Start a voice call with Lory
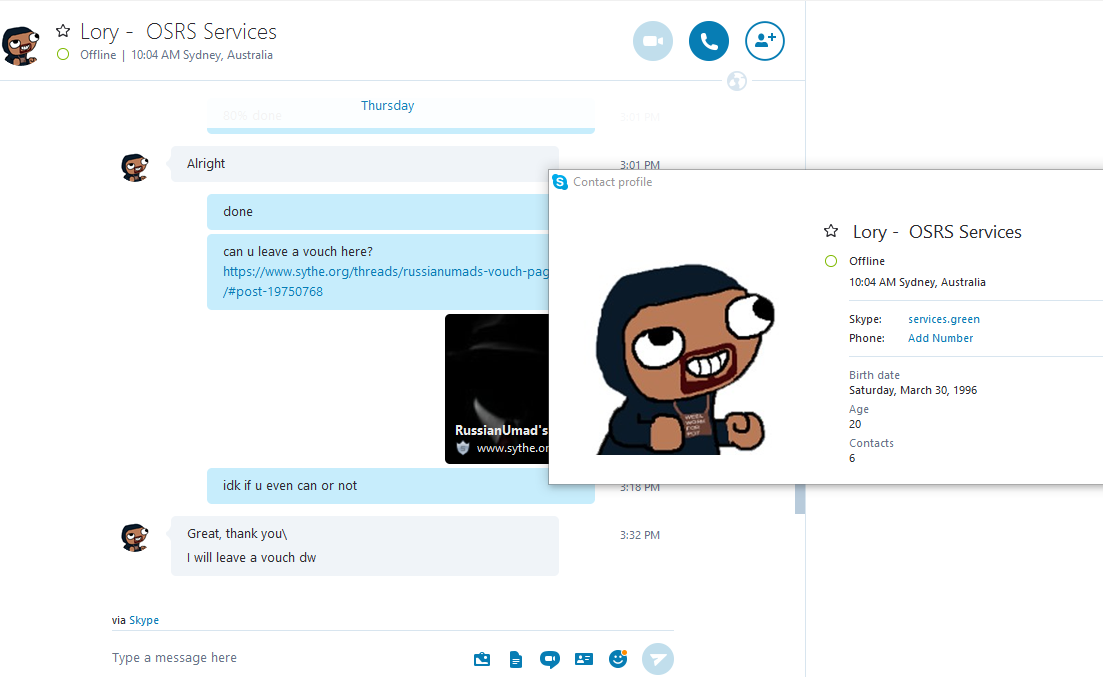The image size is (1103, 677). [708, 42]
